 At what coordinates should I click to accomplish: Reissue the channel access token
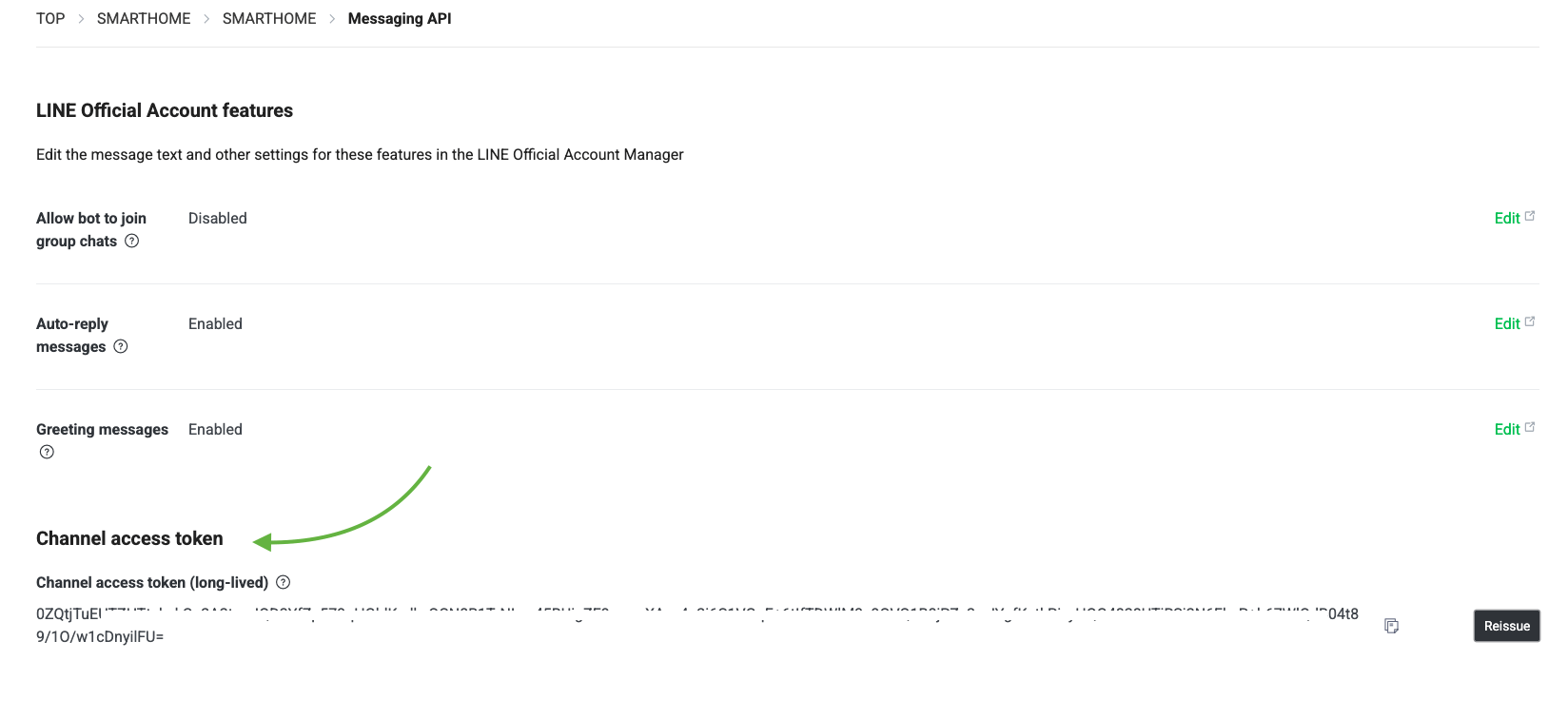(1506, 626)
